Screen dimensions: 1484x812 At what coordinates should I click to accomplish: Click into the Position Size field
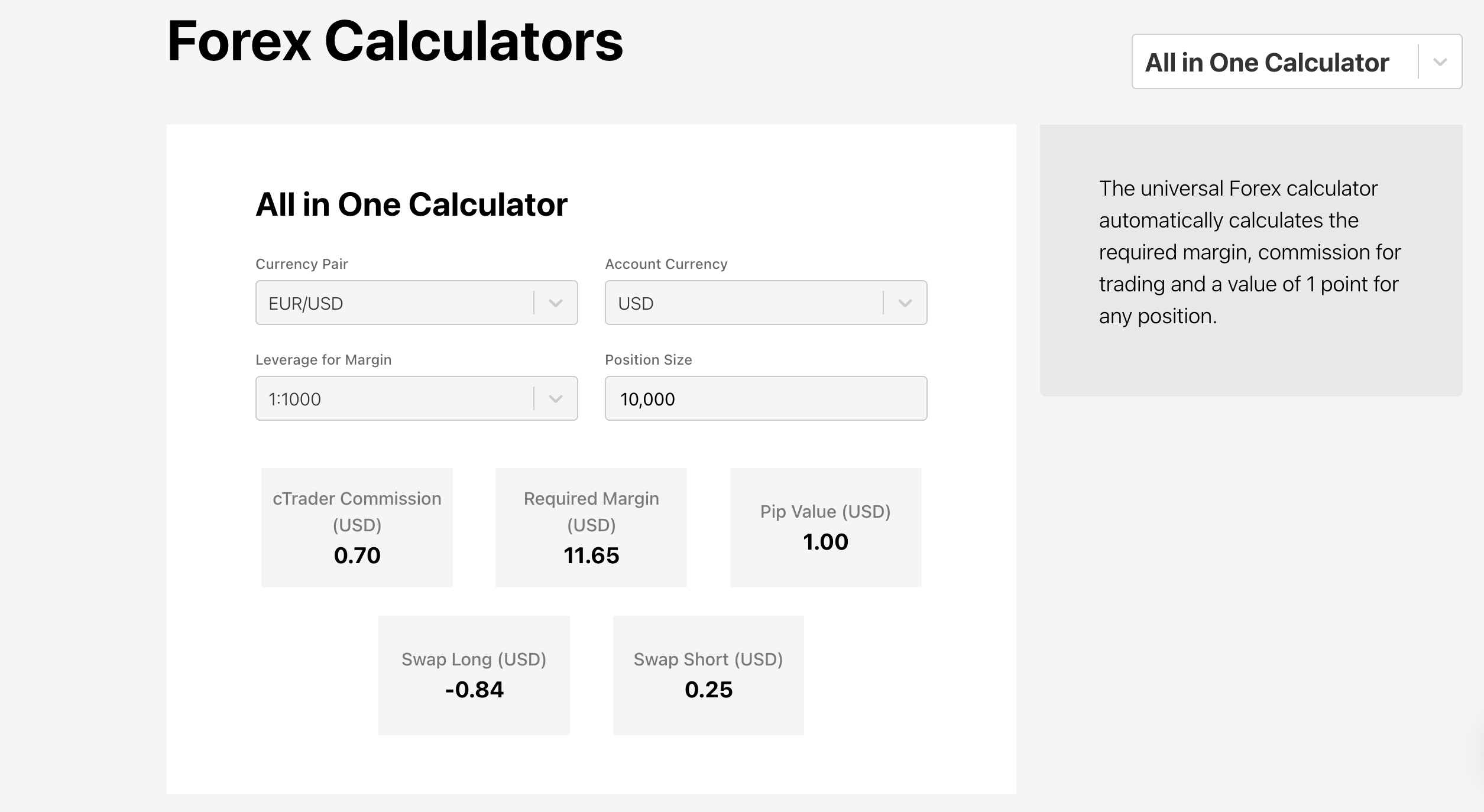pos(766,398)
